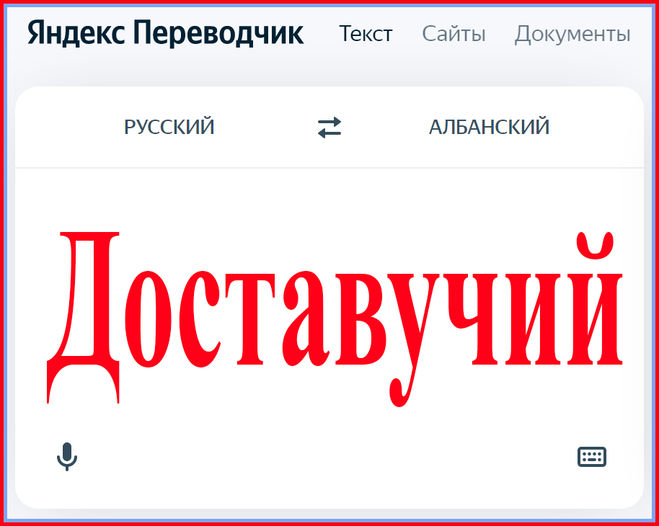659x526 pixels.
Task: Switch to the Текст tab
Action: [x=366, y=34]
